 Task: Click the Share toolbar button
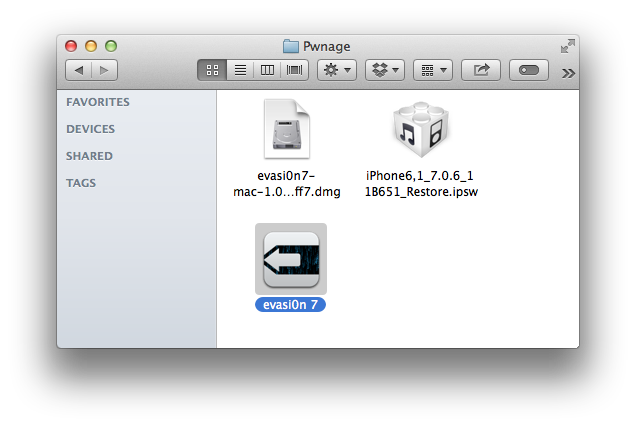pos(481,70)
